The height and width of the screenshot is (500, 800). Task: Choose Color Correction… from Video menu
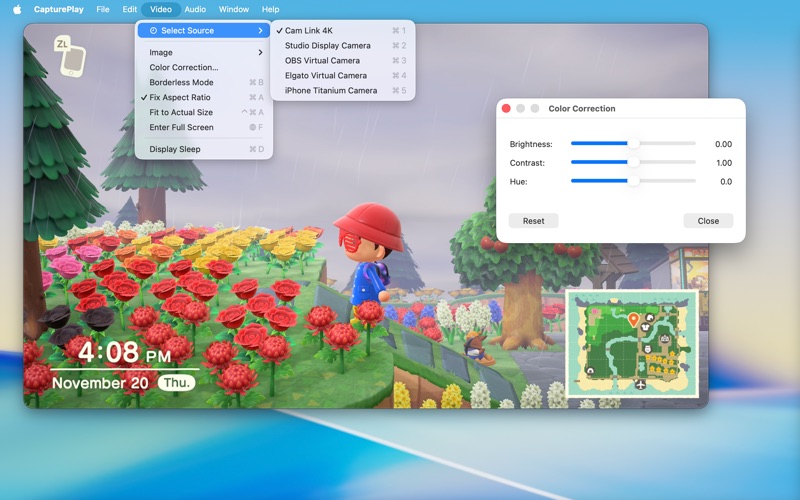[204, 67]
